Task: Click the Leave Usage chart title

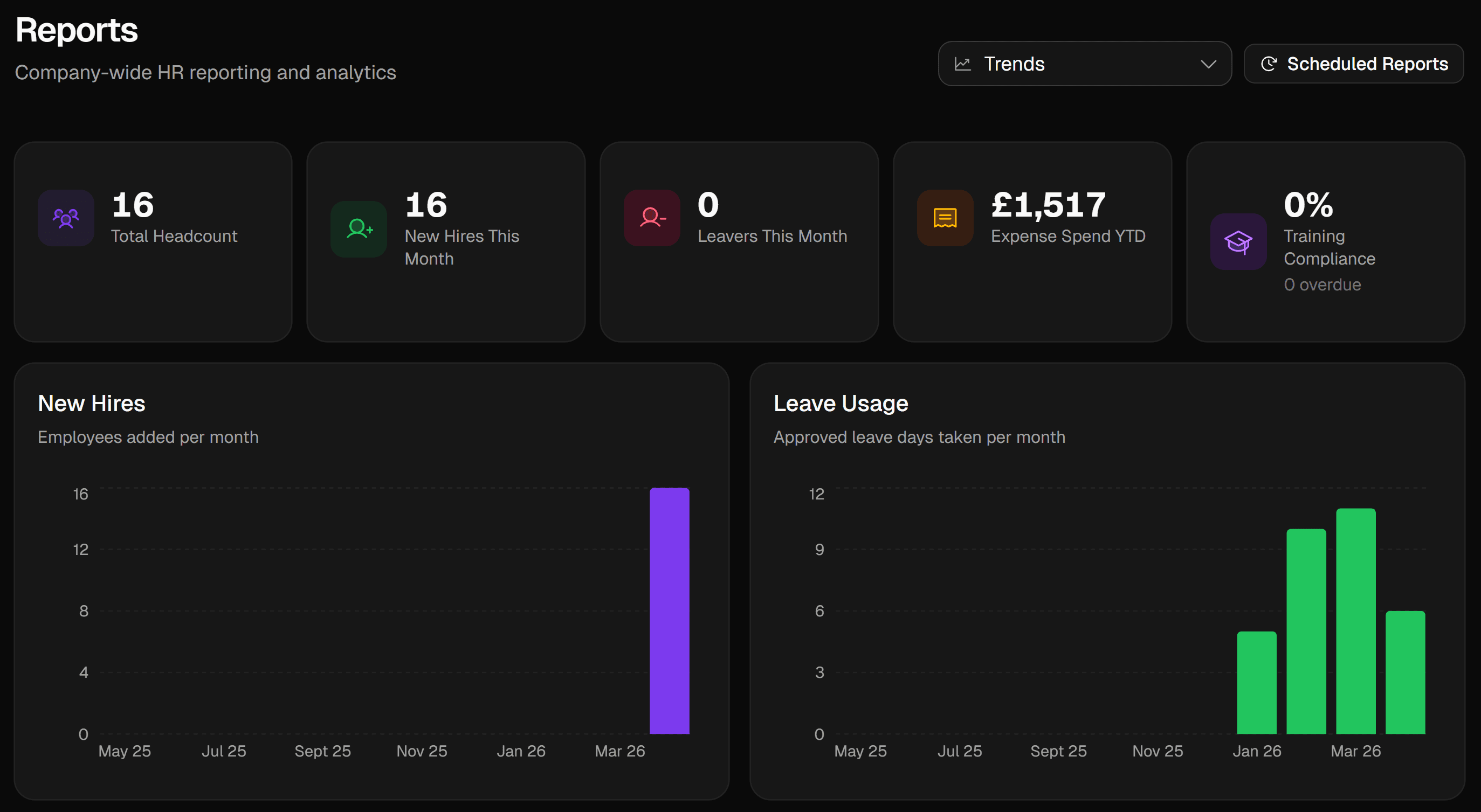Action: point(841,404)
